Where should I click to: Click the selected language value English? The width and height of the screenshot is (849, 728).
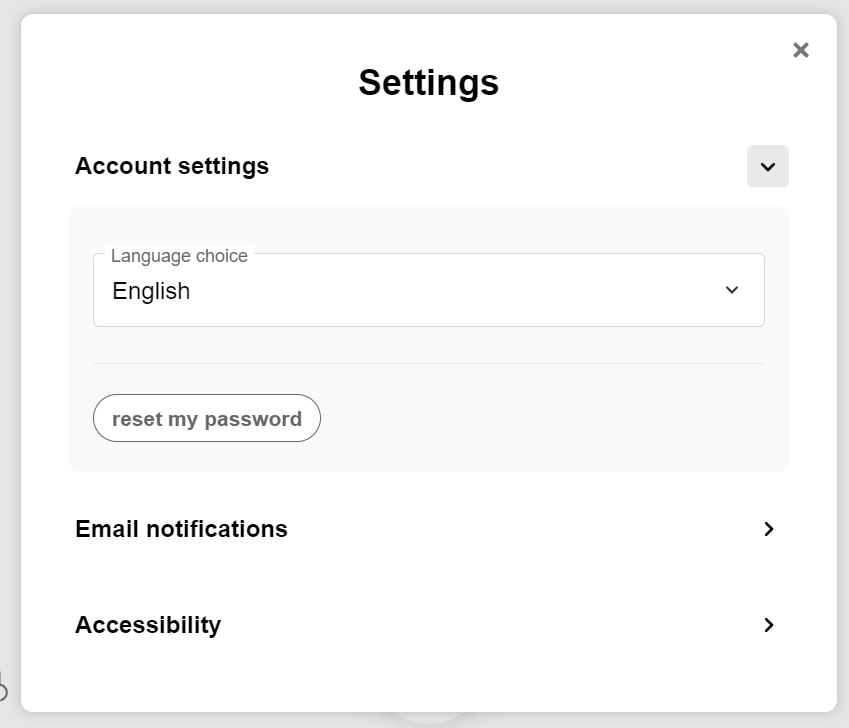point(151,291)
